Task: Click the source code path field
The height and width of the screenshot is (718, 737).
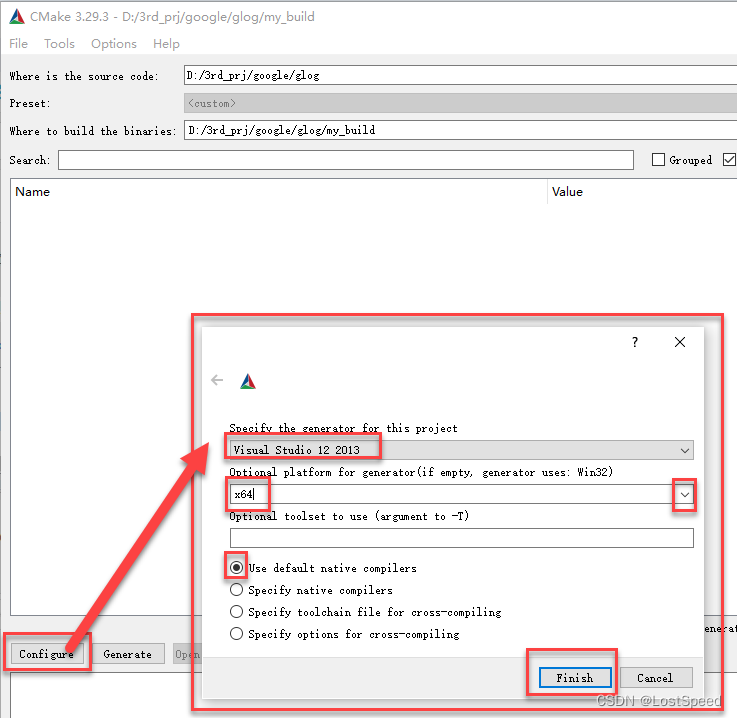Action: [460, 75]
